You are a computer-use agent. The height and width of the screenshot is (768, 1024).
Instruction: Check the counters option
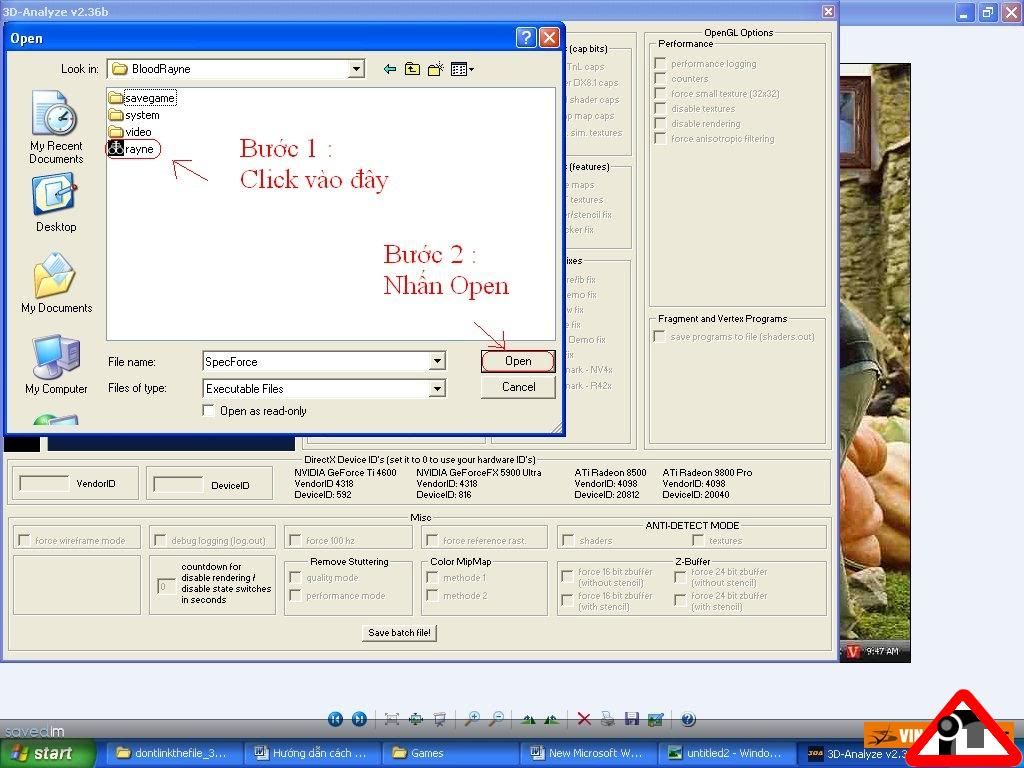(x=660, y=78)
